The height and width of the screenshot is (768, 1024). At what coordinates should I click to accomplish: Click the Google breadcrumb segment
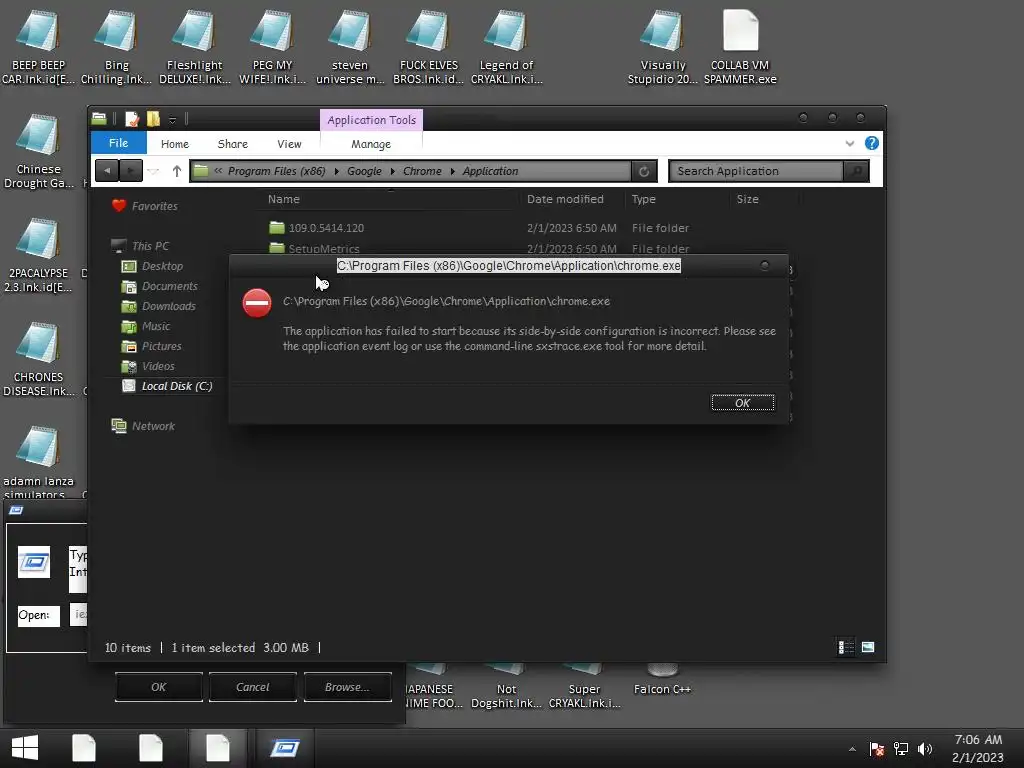pyautogui.click(x=364, y=171)
